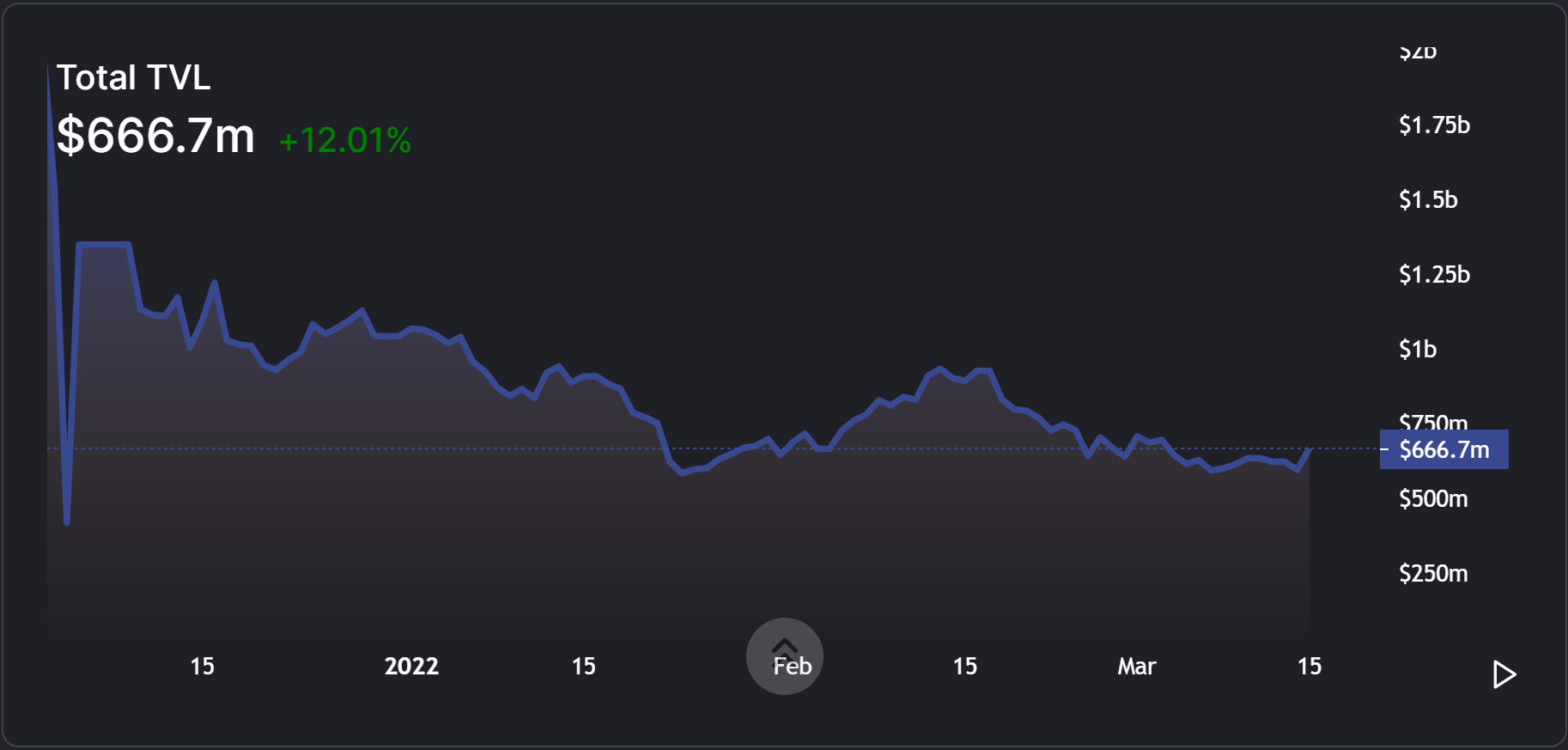Click the partially hidden $2b axis label
This screenshot has width=1568, height=750.
pyautogui.click(x=1418, y=53)
